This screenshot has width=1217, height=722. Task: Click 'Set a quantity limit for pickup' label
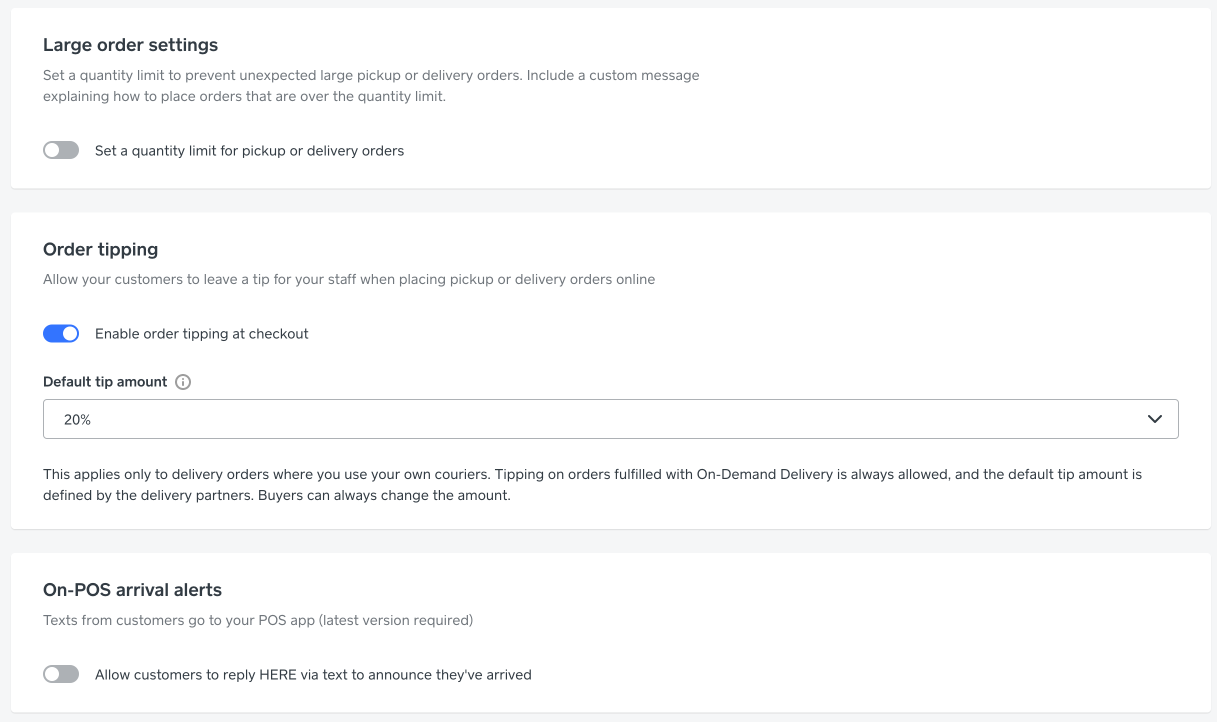(x=249, y=151)
